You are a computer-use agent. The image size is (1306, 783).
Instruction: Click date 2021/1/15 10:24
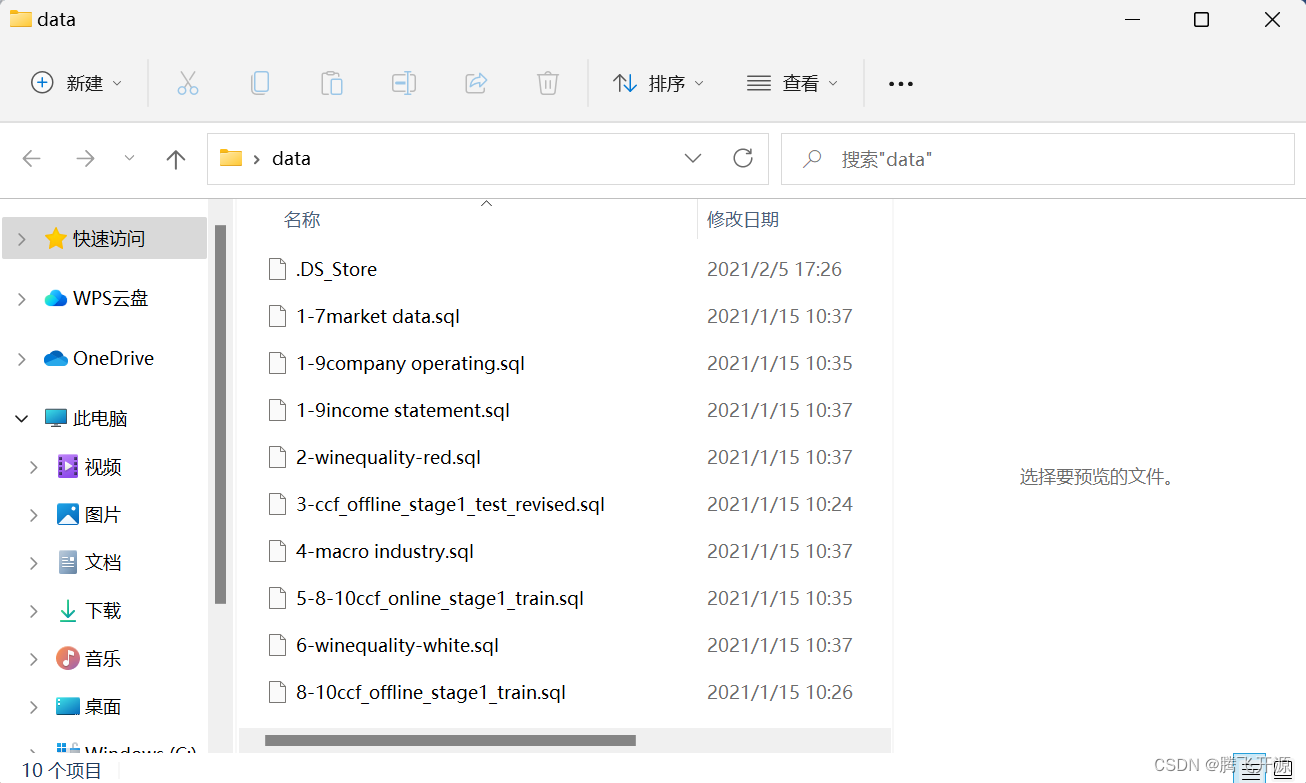pos(780,504)
